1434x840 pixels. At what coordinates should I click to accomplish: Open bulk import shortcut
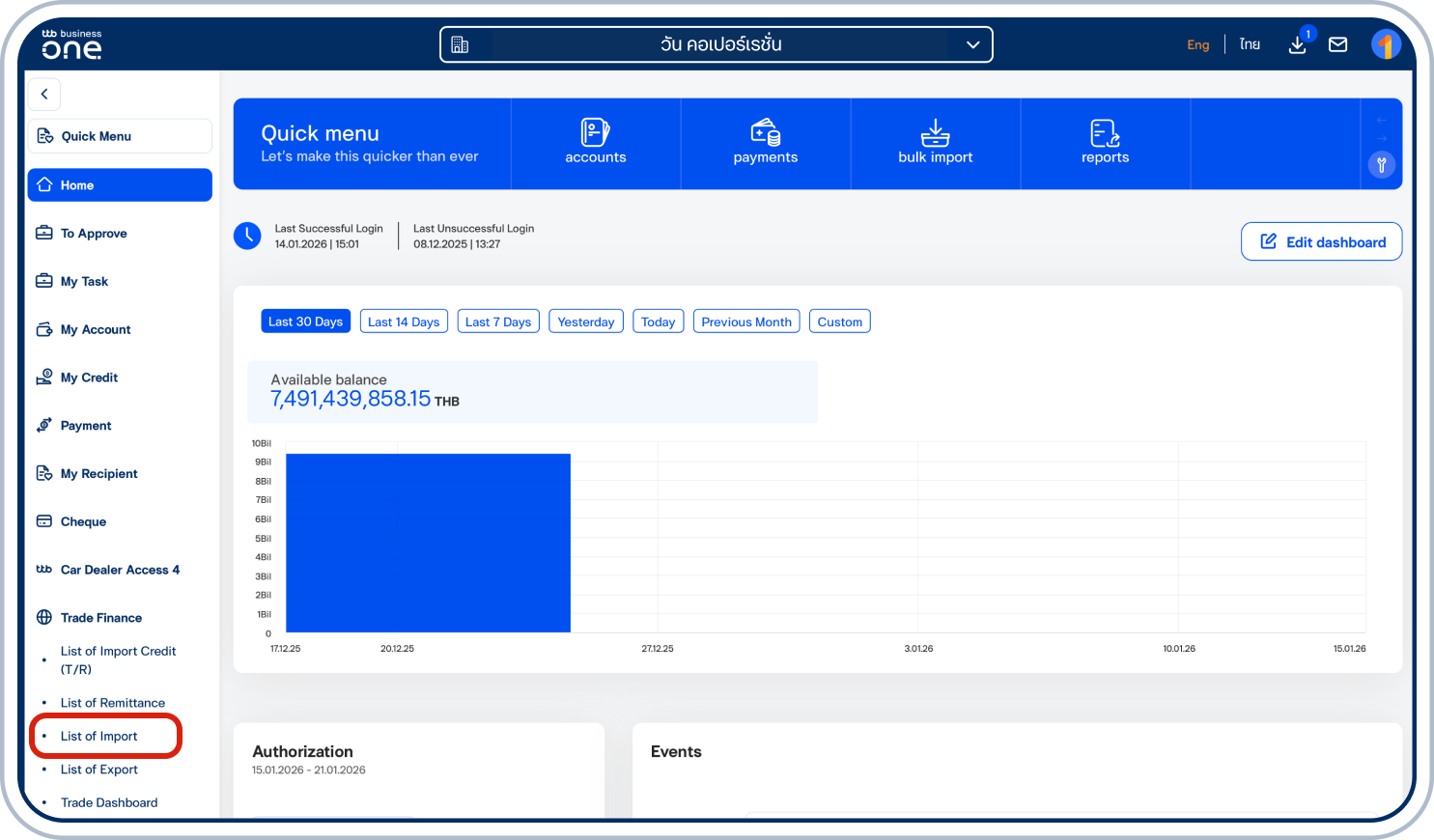935,143
